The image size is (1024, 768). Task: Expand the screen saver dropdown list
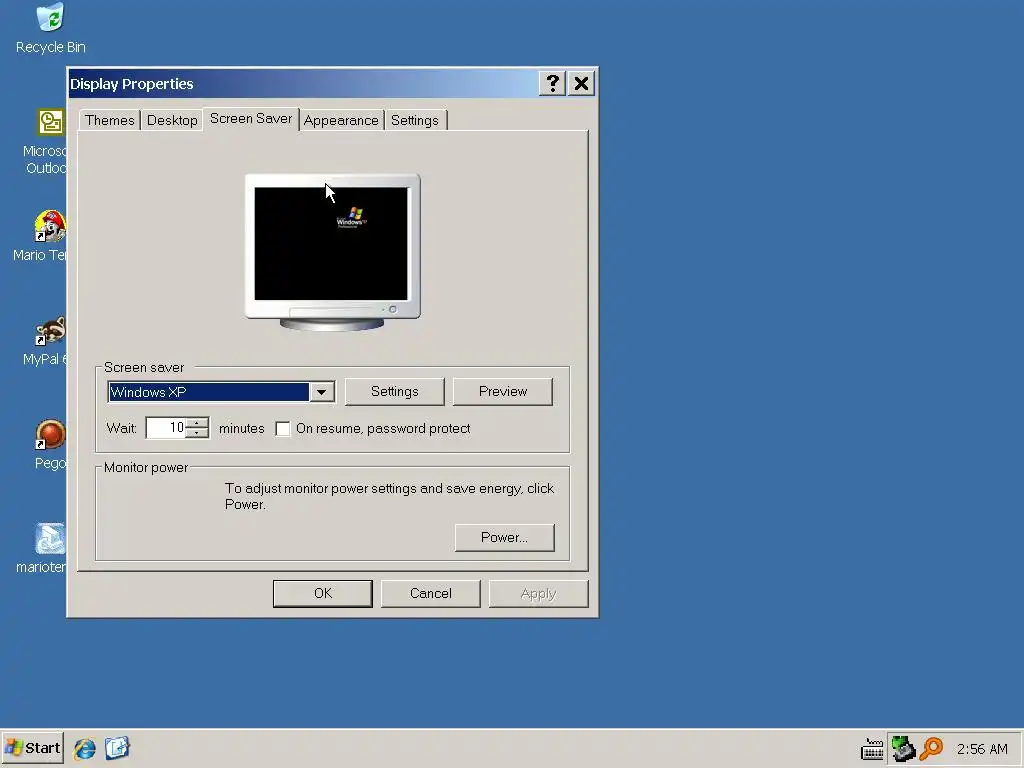321,392
